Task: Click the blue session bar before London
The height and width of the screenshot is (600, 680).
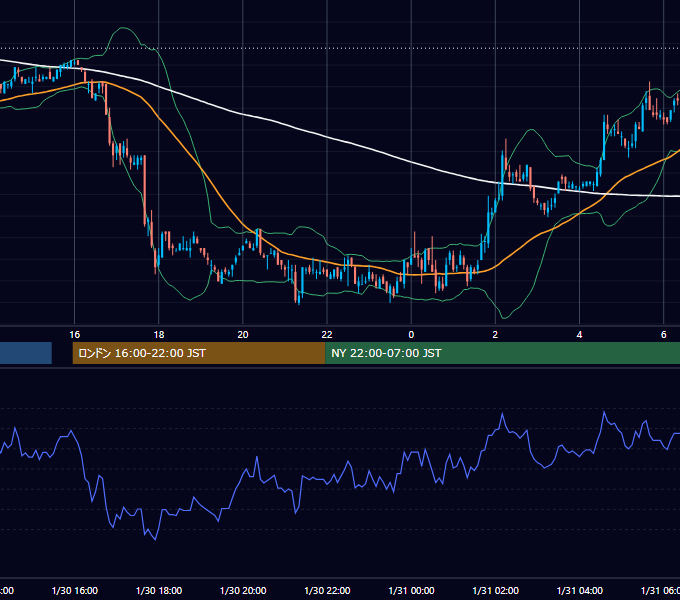Action: tap(26, 353)
